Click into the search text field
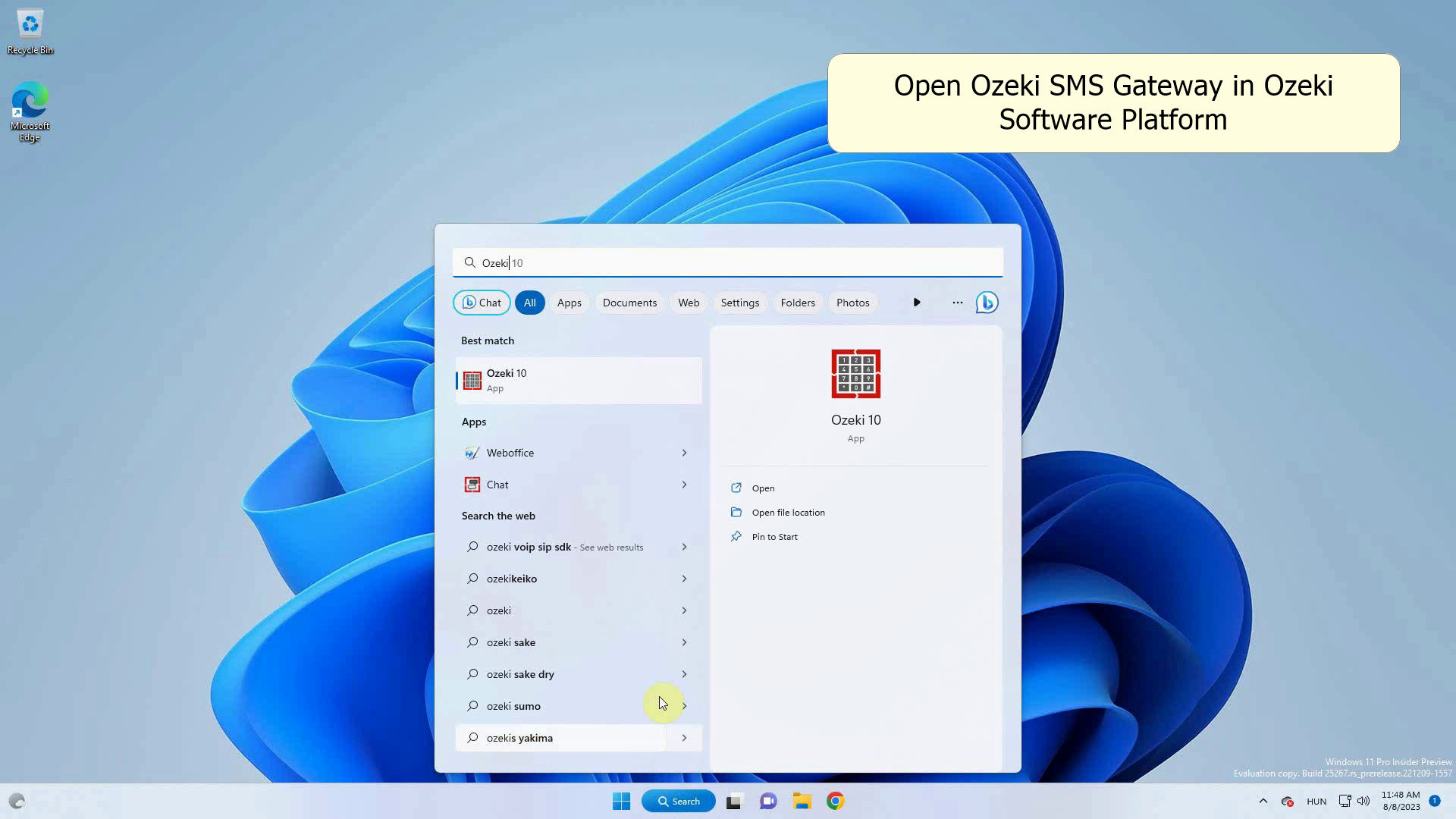 (727, 262)
